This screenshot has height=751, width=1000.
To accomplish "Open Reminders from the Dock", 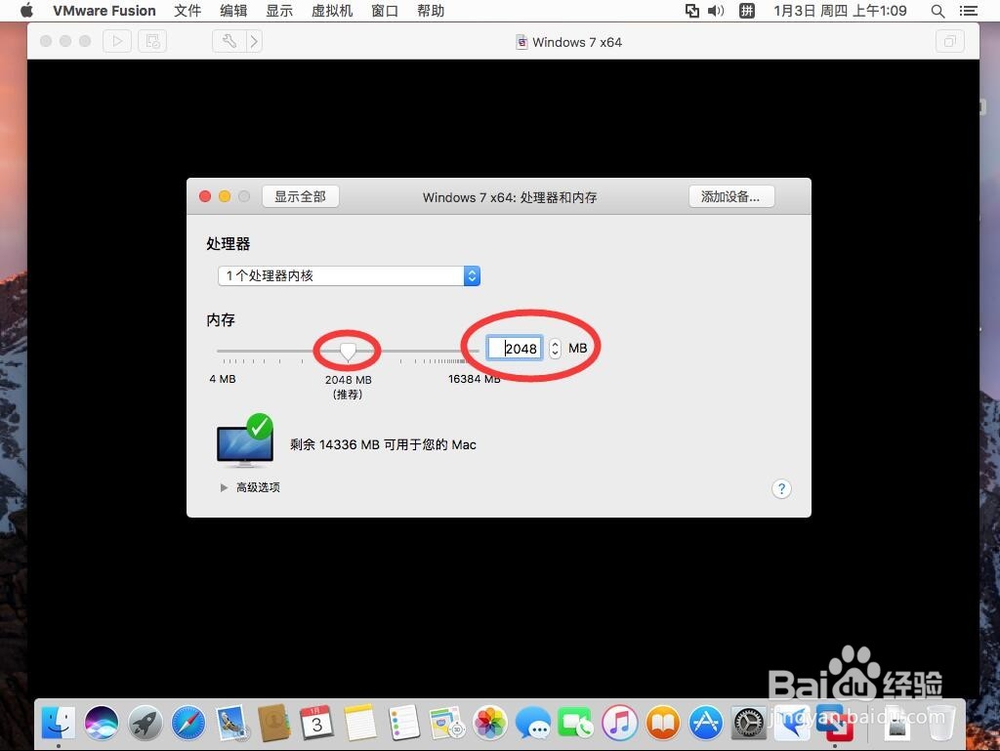I will pyautogui.click(x=404, y=723).
